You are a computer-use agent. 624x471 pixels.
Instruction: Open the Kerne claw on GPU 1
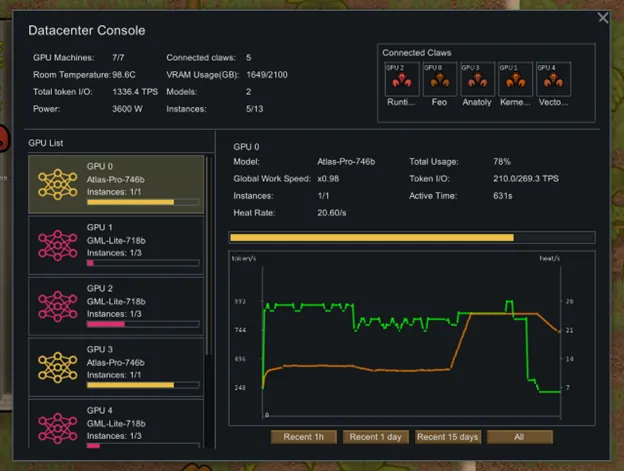516,79
